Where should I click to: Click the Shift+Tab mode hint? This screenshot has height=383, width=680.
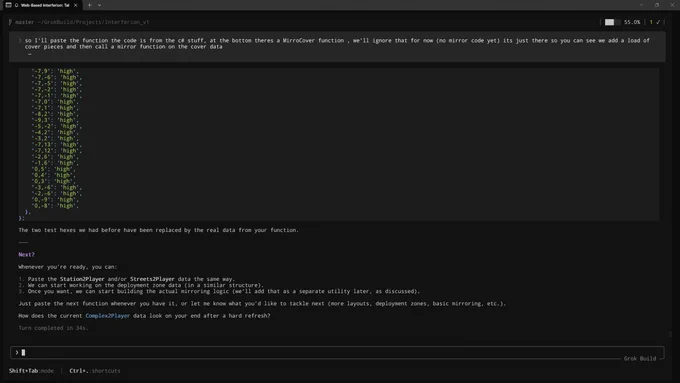(x=31, y=371)
